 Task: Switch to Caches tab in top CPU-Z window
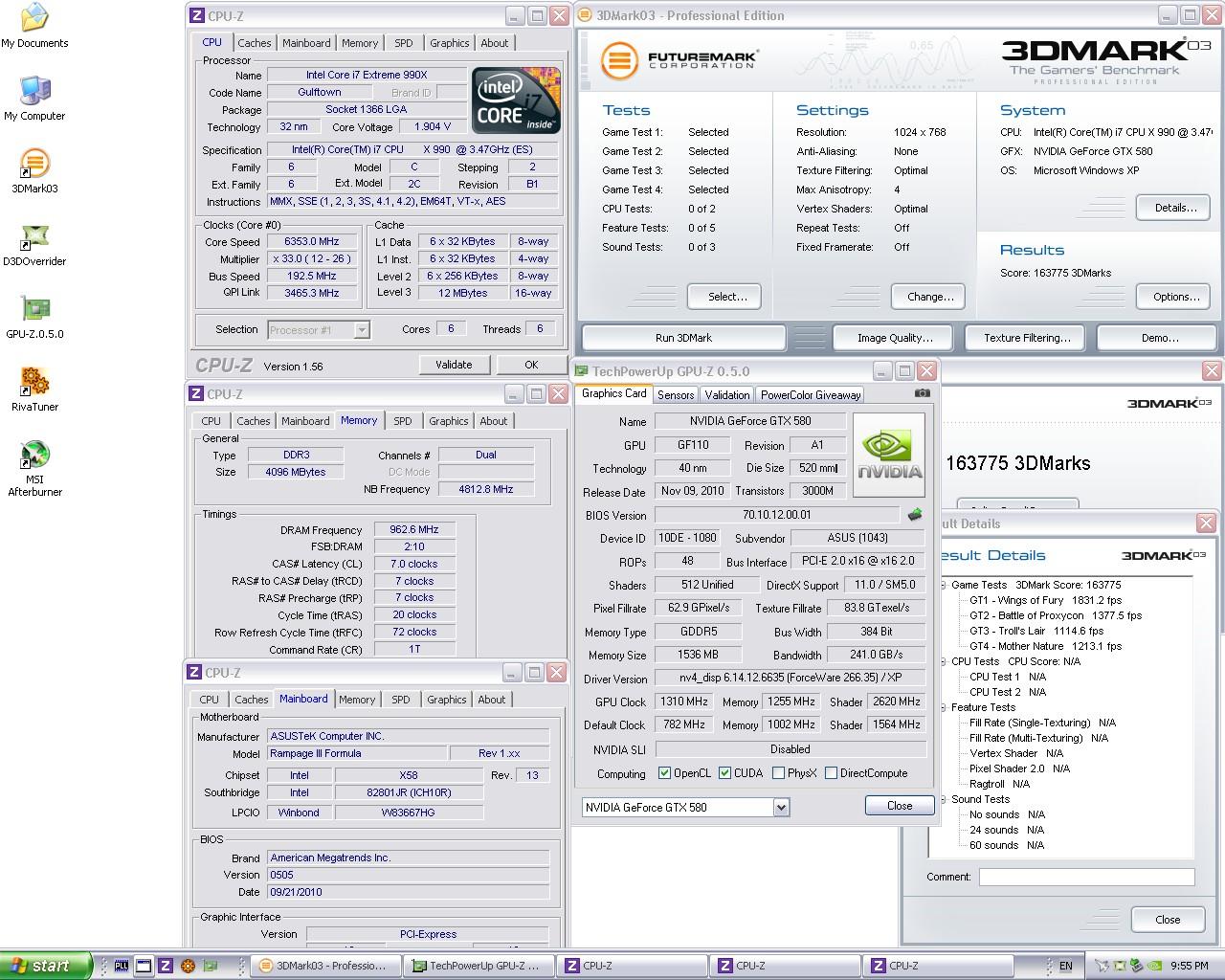(x=255, y=43)
